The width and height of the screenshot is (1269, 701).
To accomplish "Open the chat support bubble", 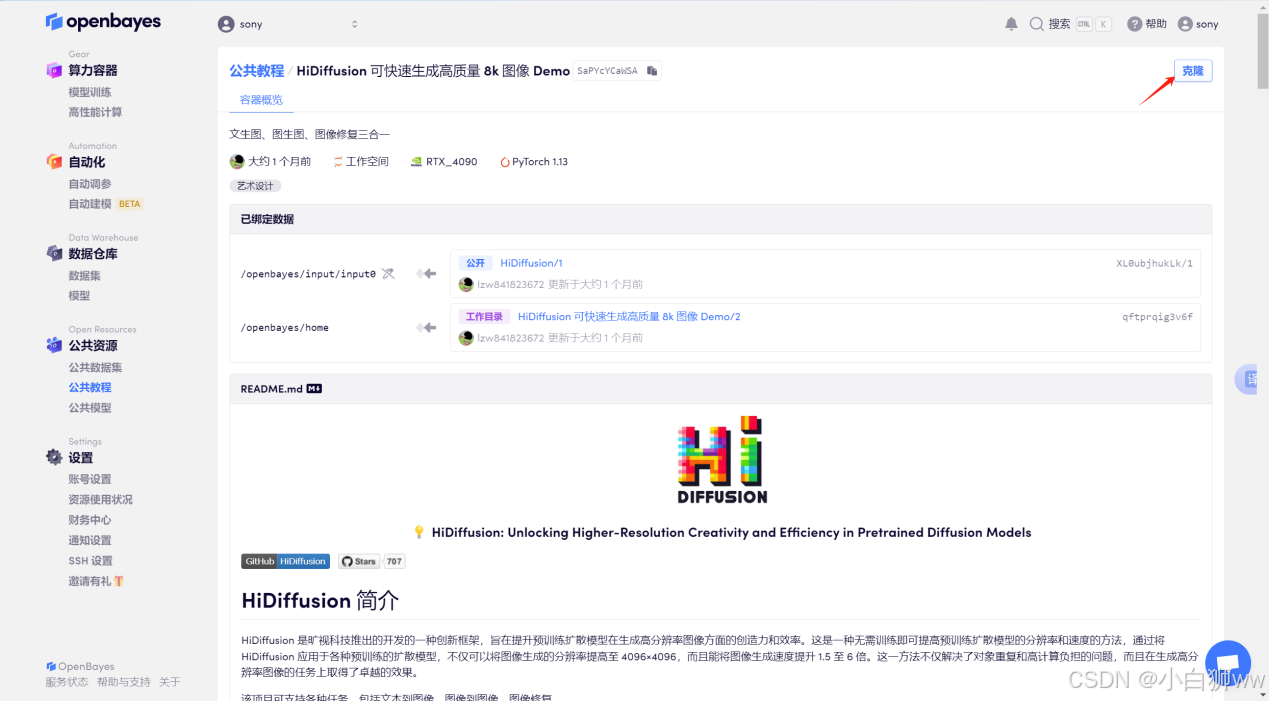I will [x=1228, y=664].
